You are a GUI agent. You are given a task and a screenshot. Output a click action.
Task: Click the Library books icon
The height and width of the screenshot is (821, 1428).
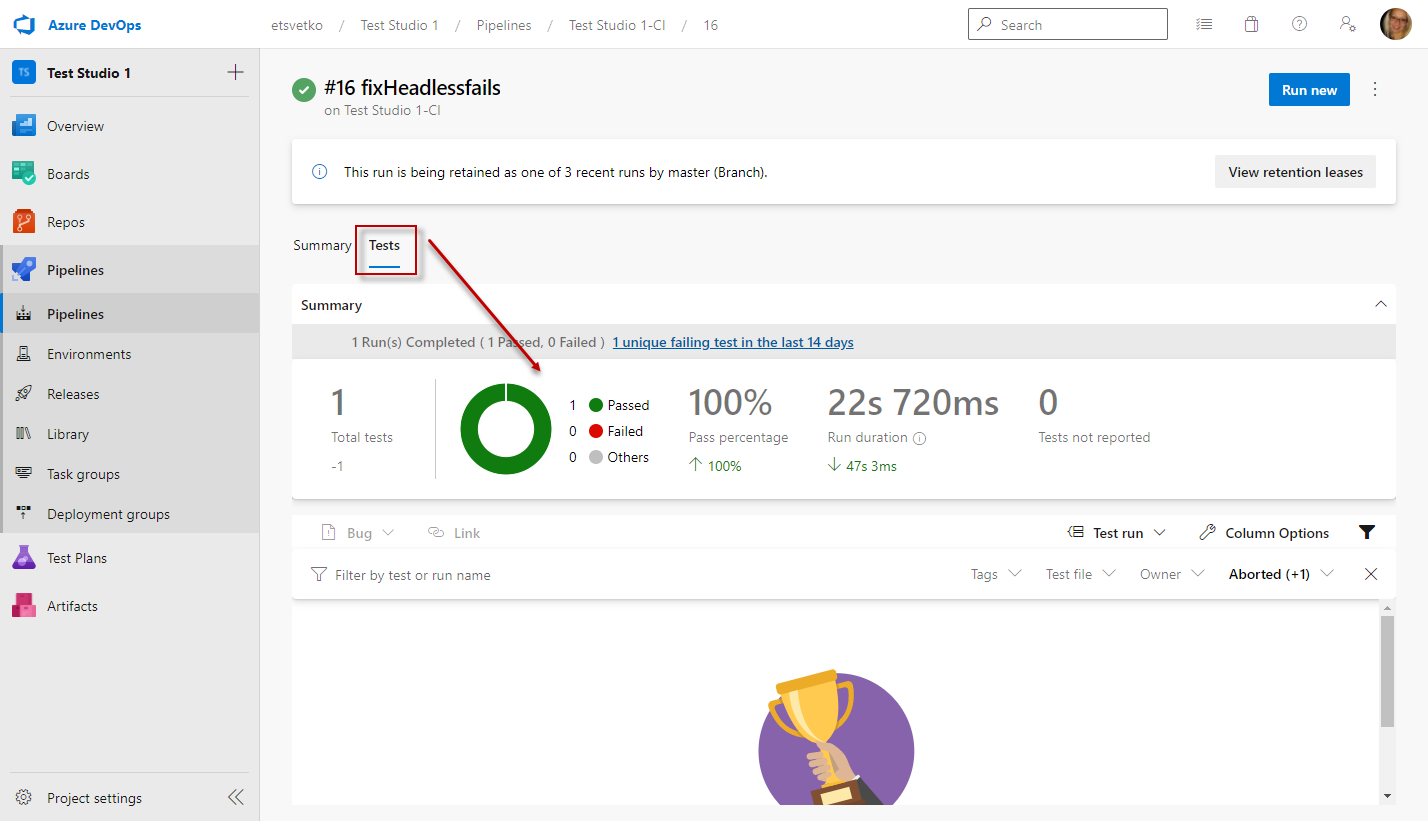tap(24, 434)
